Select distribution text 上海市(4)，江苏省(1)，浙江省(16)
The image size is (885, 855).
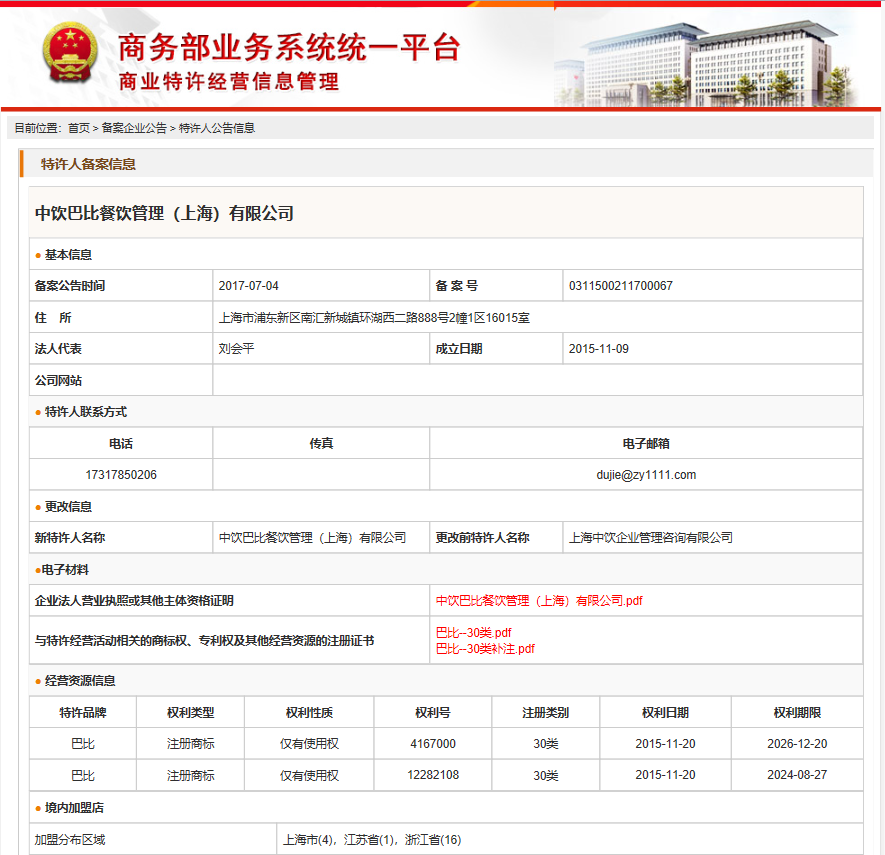point(372,840)
